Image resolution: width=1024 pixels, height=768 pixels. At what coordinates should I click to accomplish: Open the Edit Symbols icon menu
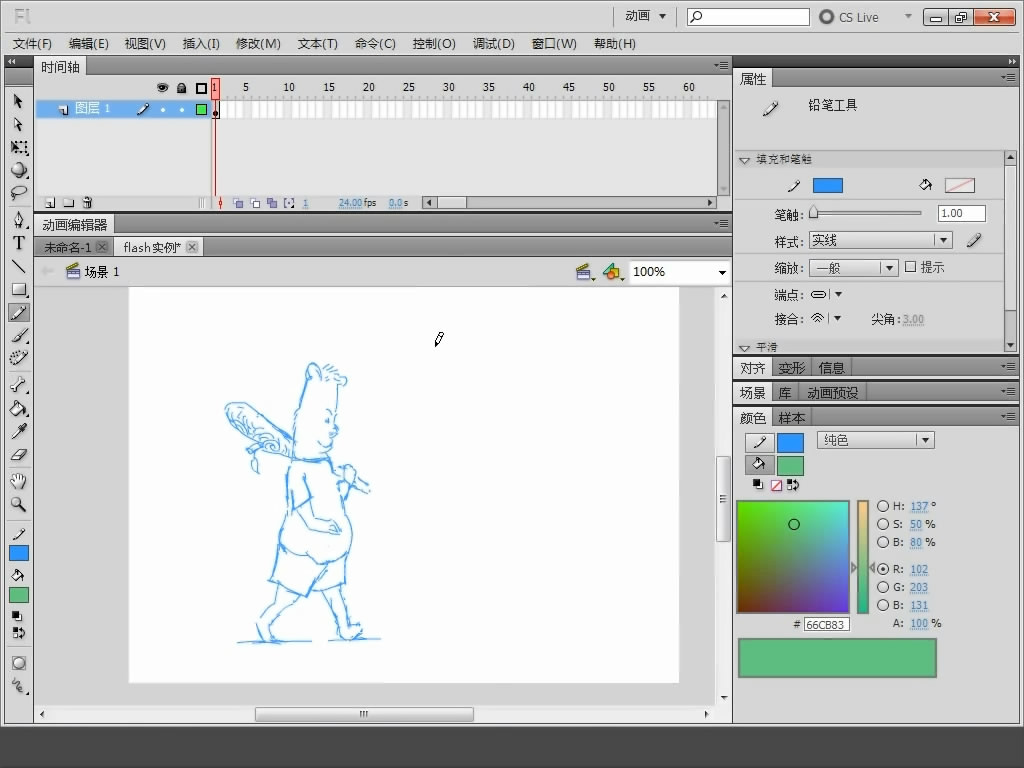pos(613,272)
